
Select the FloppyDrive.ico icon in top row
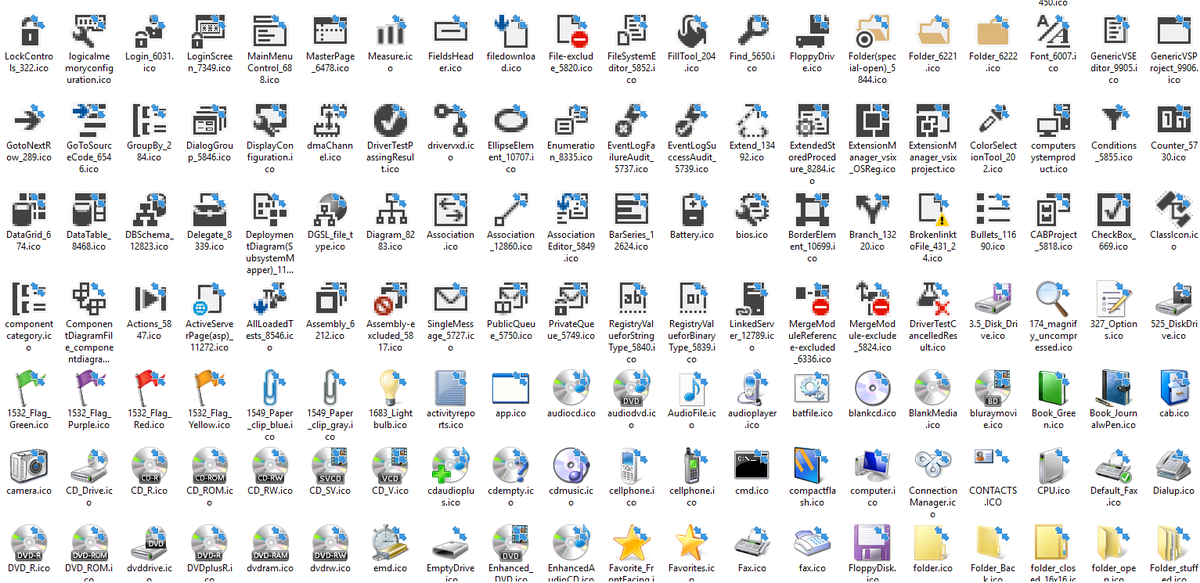point(811,32)
